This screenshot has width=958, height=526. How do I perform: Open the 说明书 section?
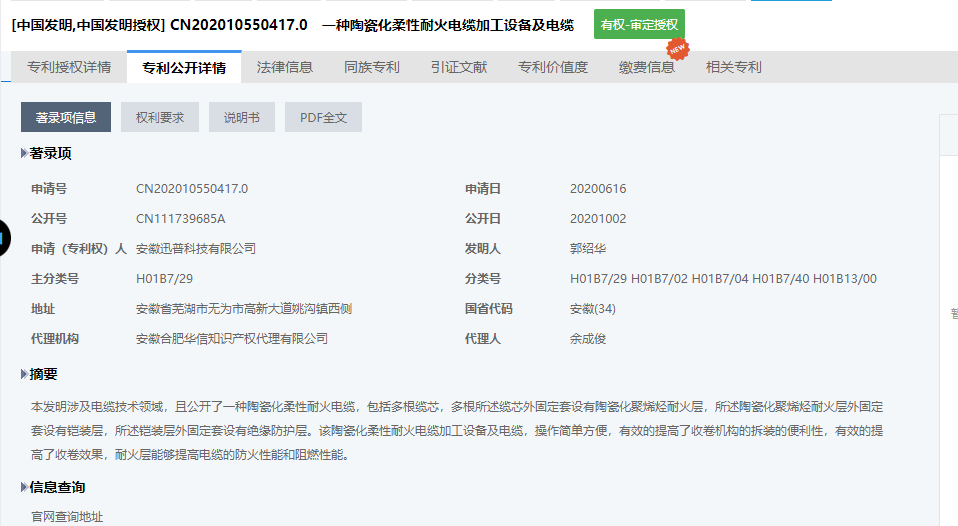(241, 117)
